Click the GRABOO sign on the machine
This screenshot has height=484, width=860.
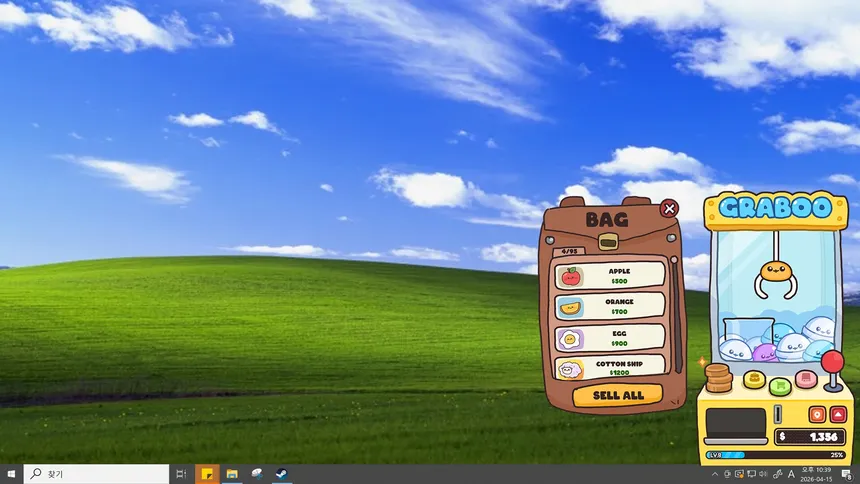pos(776,208)
